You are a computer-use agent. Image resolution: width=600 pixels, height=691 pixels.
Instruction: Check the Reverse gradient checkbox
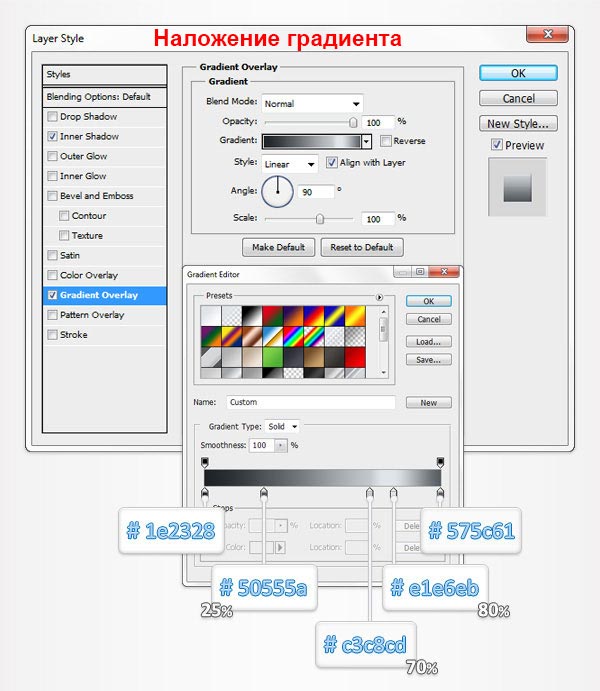coord(386,141)
